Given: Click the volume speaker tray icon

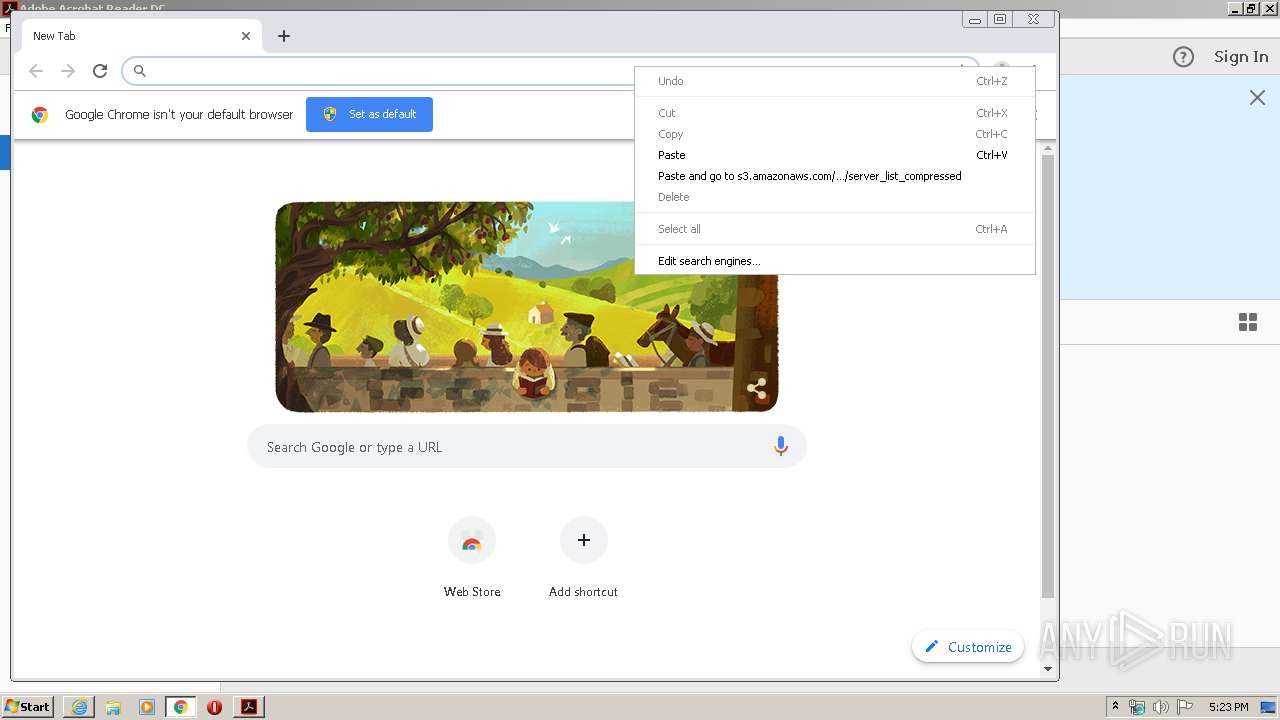Looking at the screenshot, I should [x=1160, y=707].
